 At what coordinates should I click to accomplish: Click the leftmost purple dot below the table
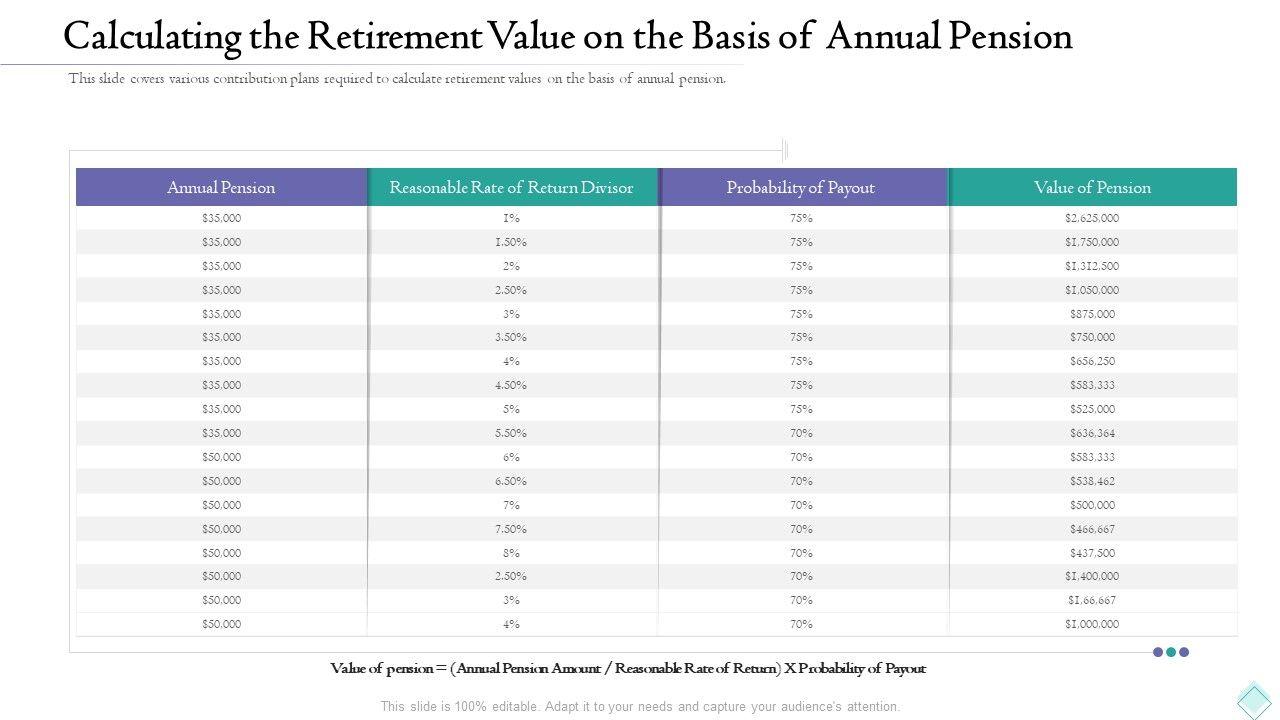1158,652
